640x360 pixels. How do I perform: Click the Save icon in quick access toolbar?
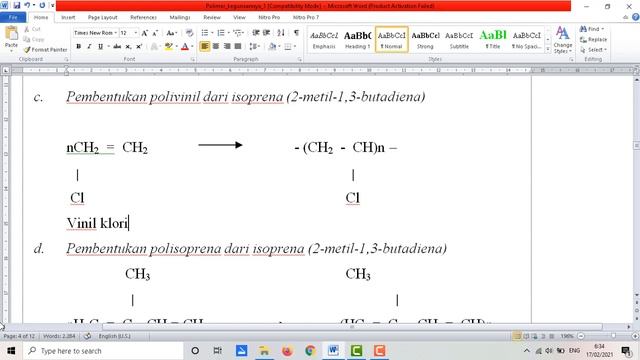pos(17,5)
